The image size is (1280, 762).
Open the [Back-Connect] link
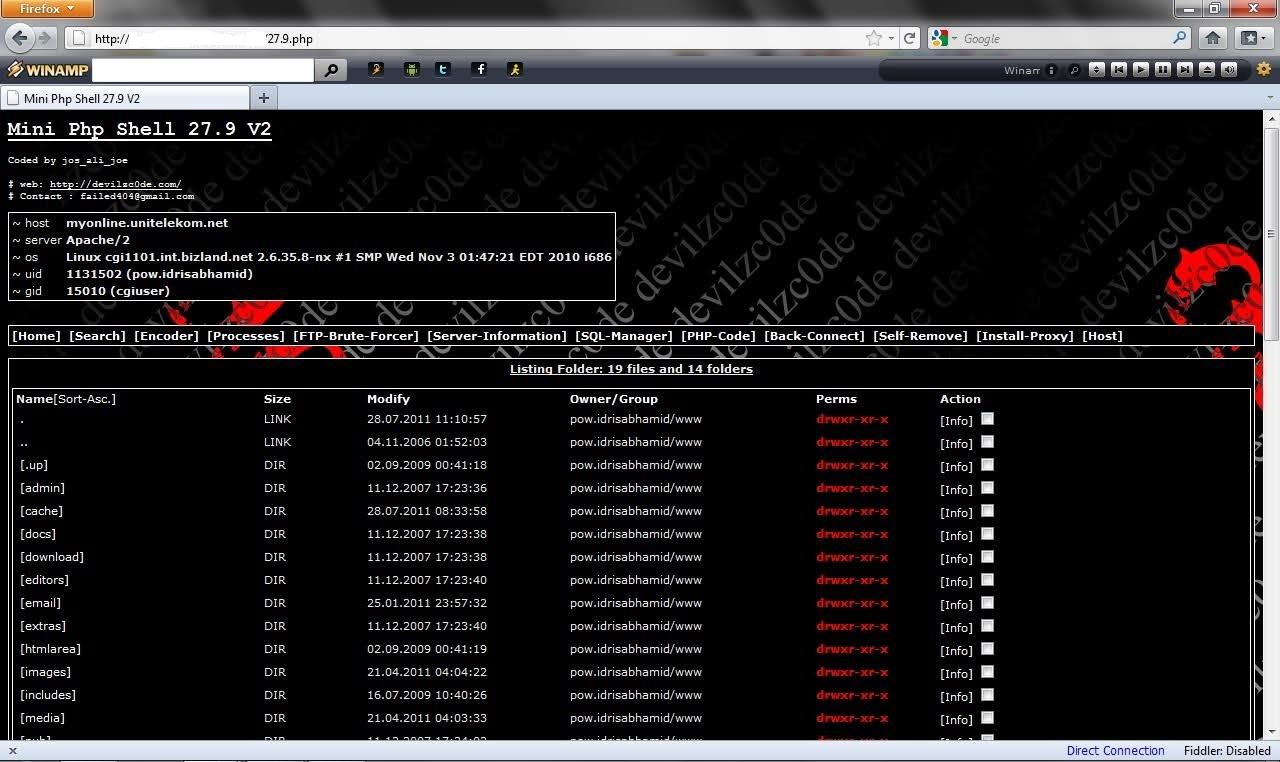click(x=814, y=336)
